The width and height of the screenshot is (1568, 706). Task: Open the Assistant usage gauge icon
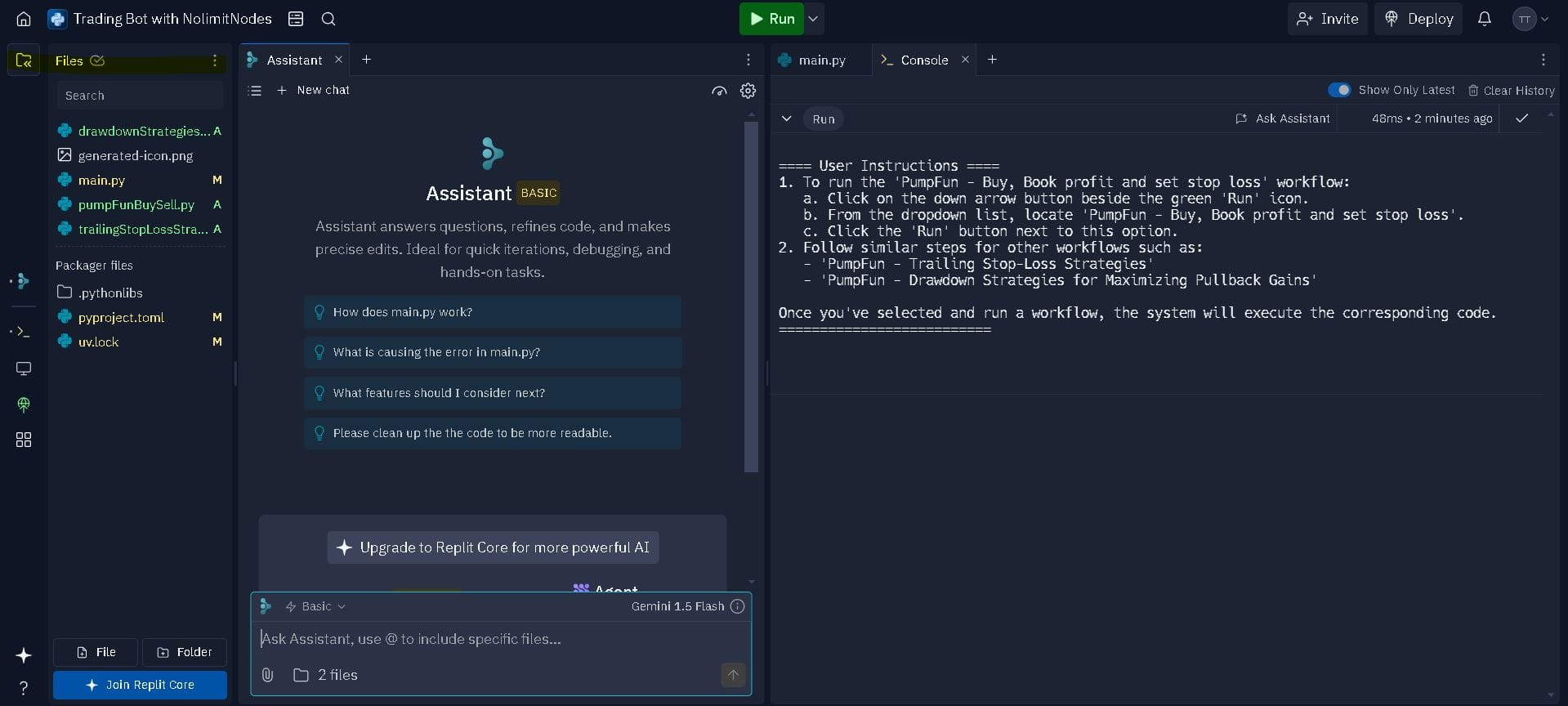(x=719, y=91)
